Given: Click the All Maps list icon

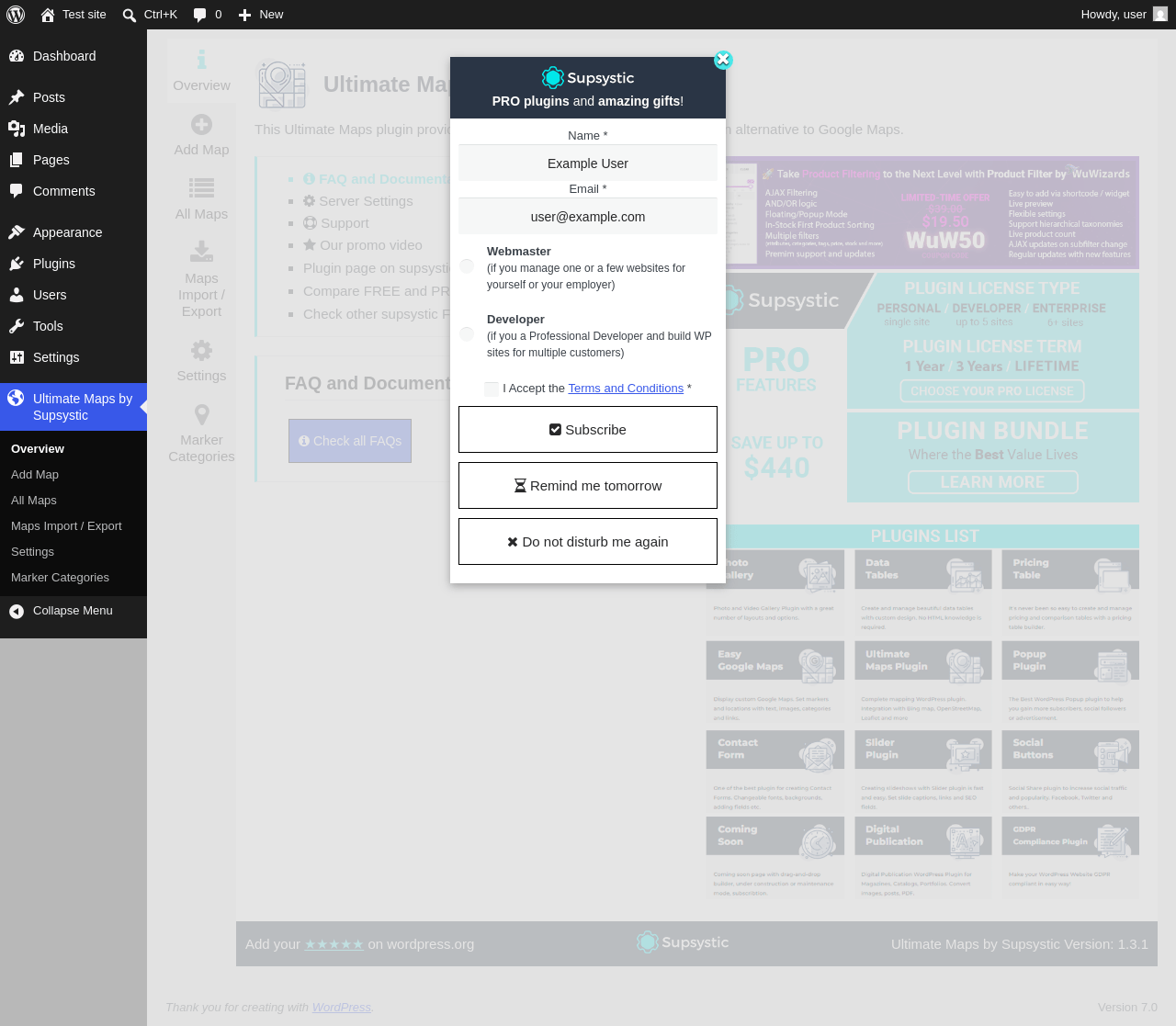Looking at the screenshot, I should [201, 188].
